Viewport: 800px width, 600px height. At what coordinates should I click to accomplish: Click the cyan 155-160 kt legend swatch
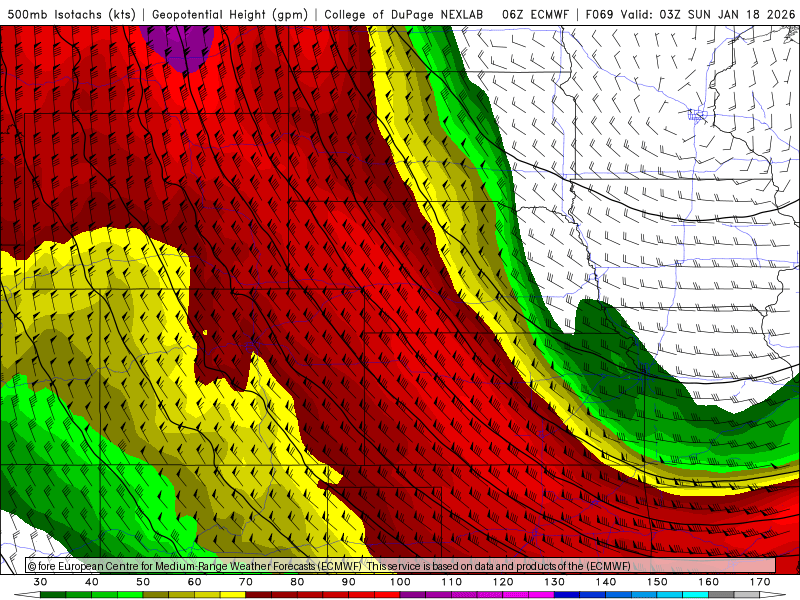pyautogui.click(x=696, y=595)
